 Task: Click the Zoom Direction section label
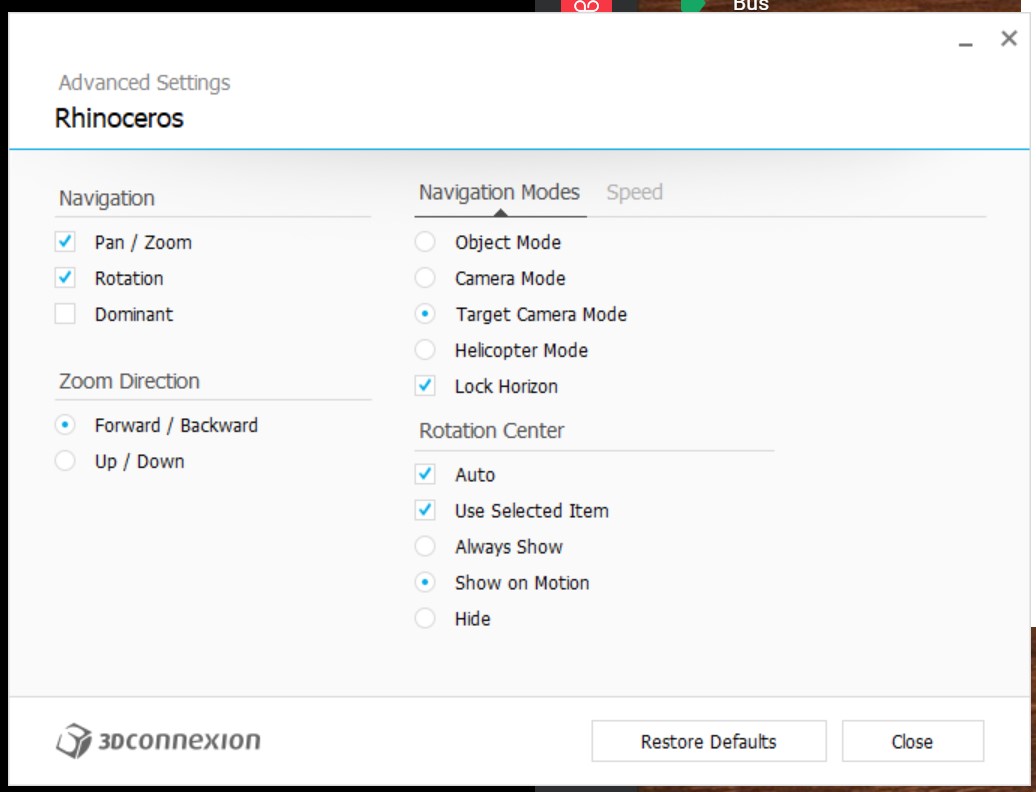pyautogui.click(x=129, y=381)
